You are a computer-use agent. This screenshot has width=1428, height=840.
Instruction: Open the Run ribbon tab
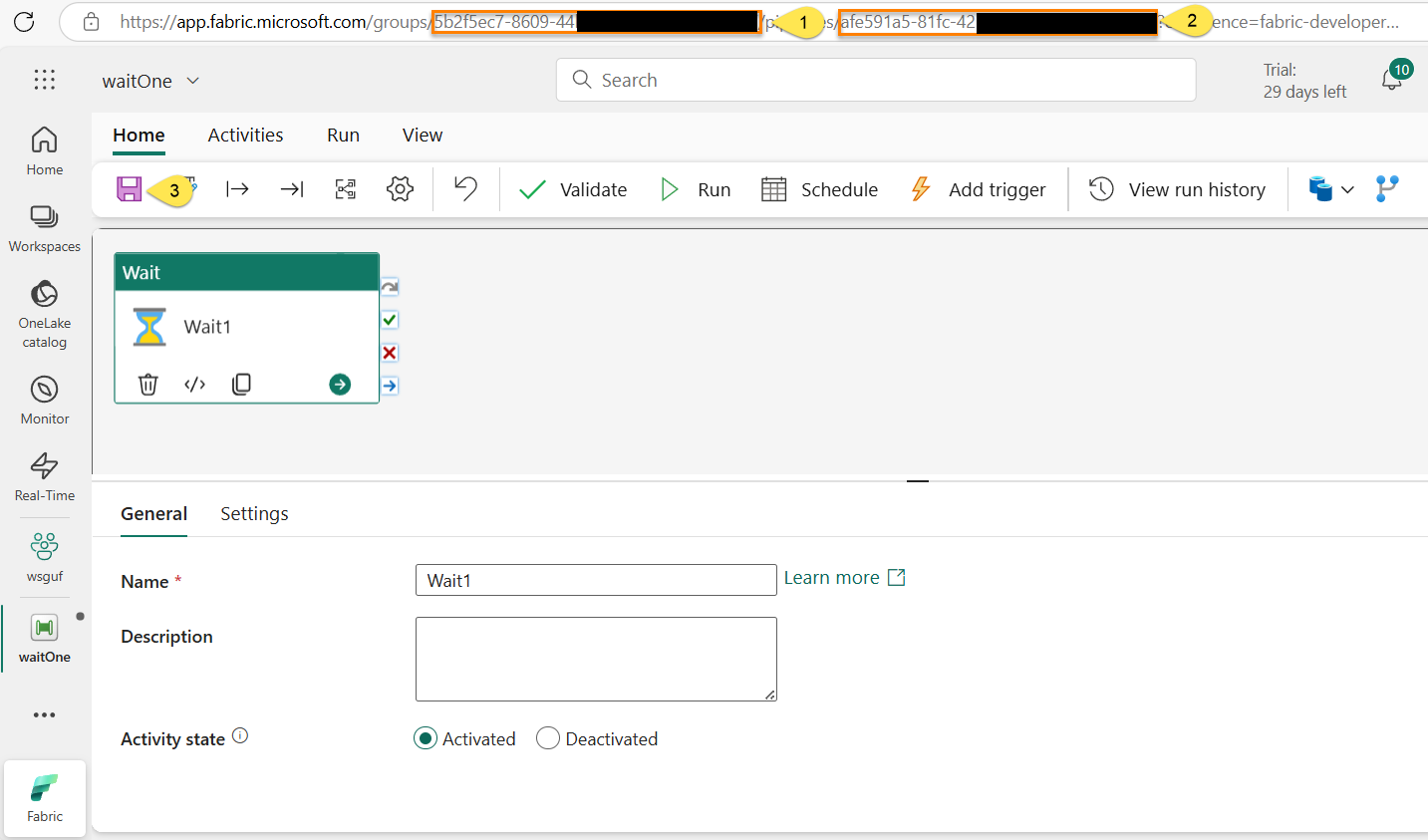tap(343, 136)
